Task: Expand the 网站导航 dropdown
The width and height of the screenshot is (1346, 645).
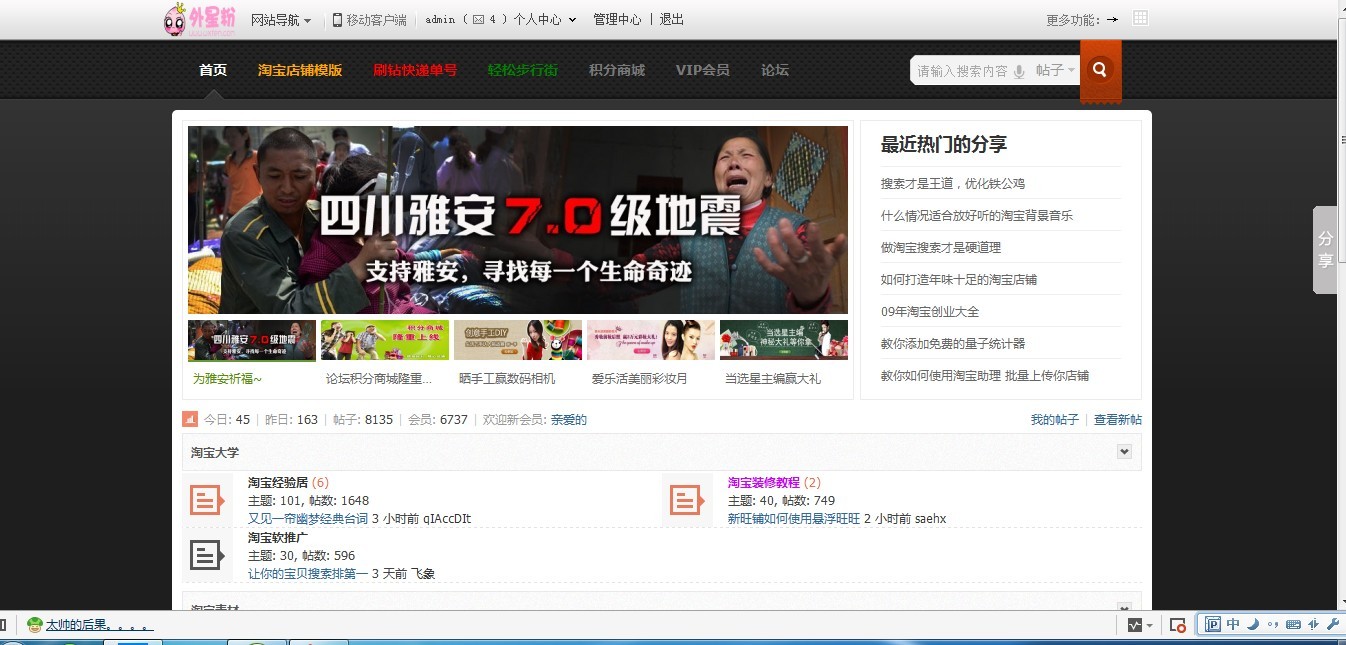Action: 281,20
